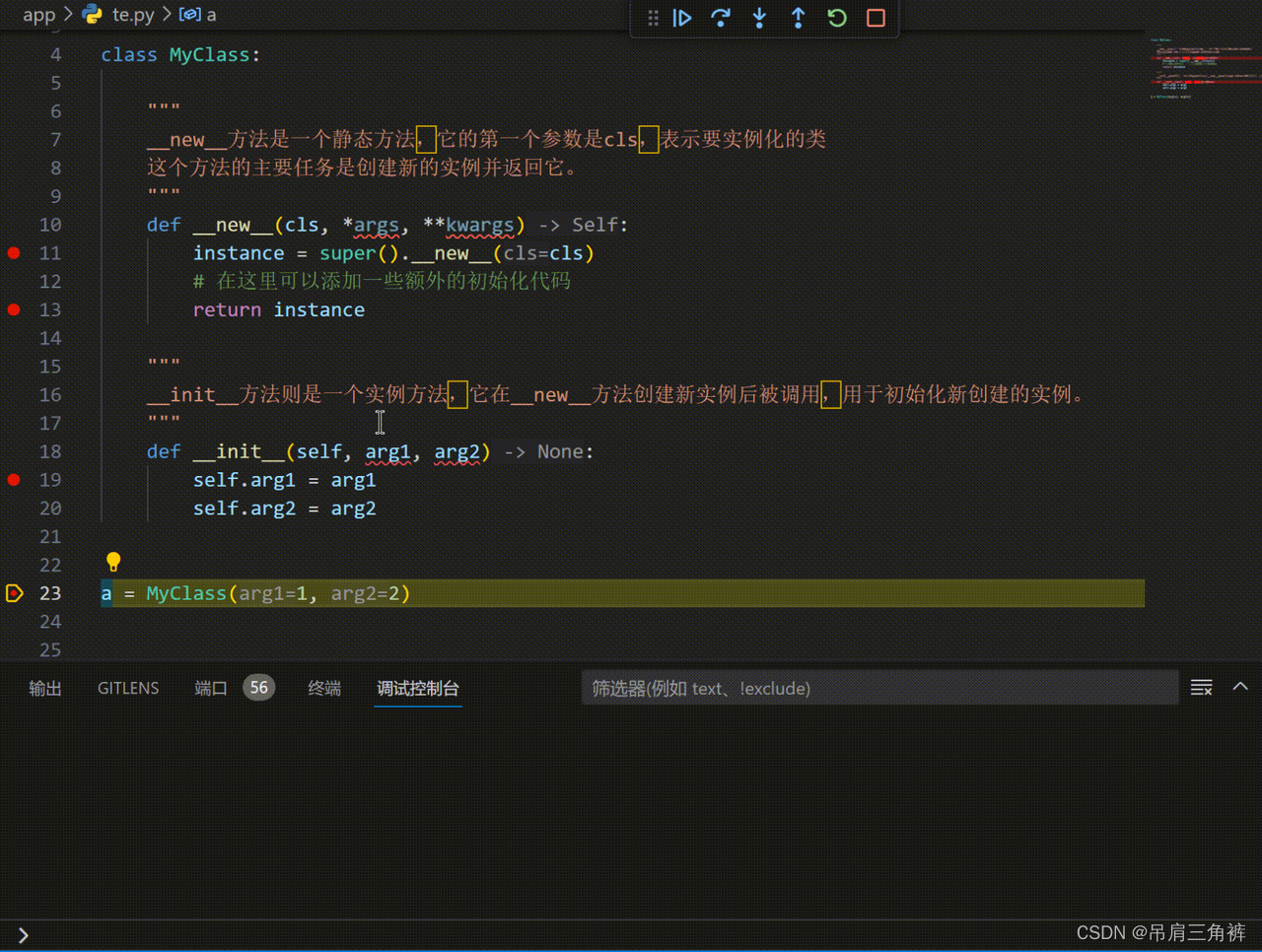The image size is (1262, 952).
Task: Maximize the panel with the up chevron
Action: (1240, 687)
